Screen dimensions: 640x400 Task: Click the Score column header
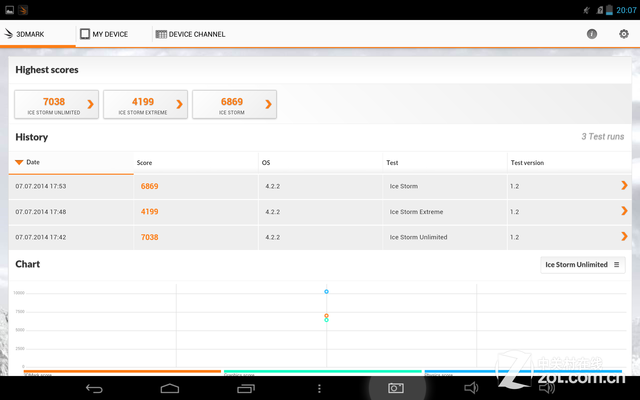(196, 162)
